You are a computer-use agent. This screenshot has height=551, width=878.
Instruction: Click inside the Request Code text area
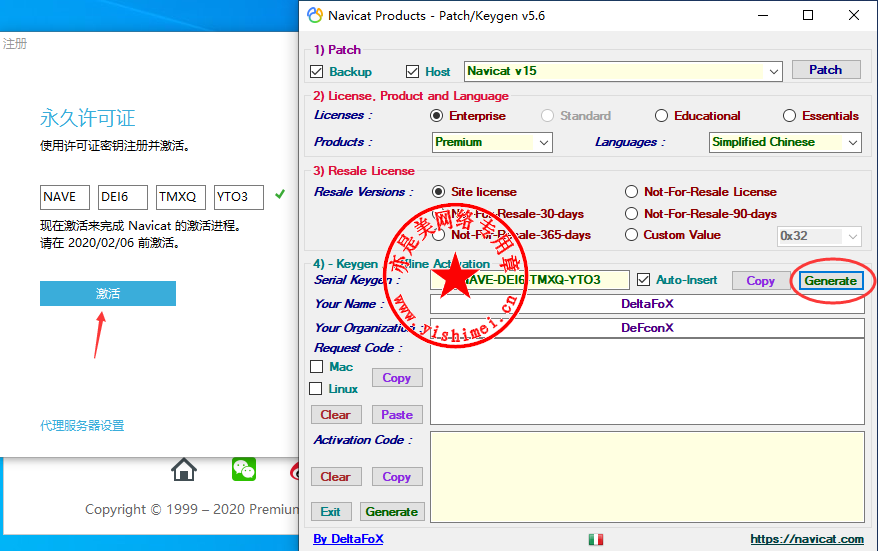pyautogui.click(x=647, y=382)
